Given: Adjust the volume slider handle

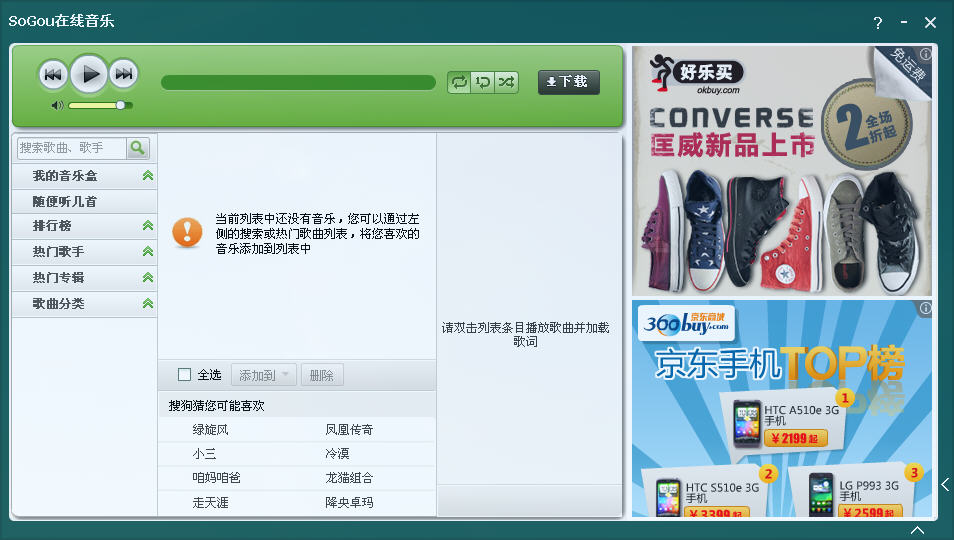Looking at the screenshot, I should click(x=120, y=105).
